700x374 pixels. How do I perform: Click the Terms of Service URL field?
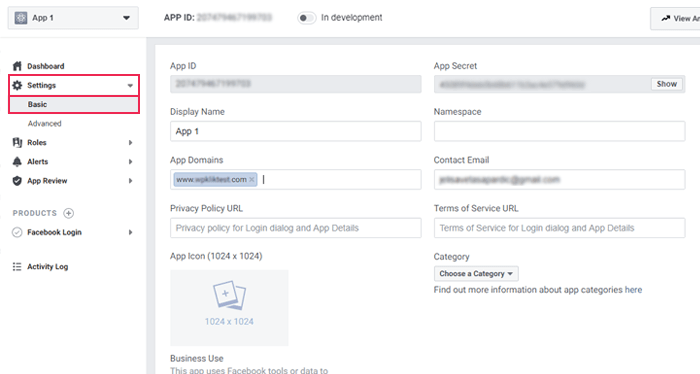pos(559,228)
